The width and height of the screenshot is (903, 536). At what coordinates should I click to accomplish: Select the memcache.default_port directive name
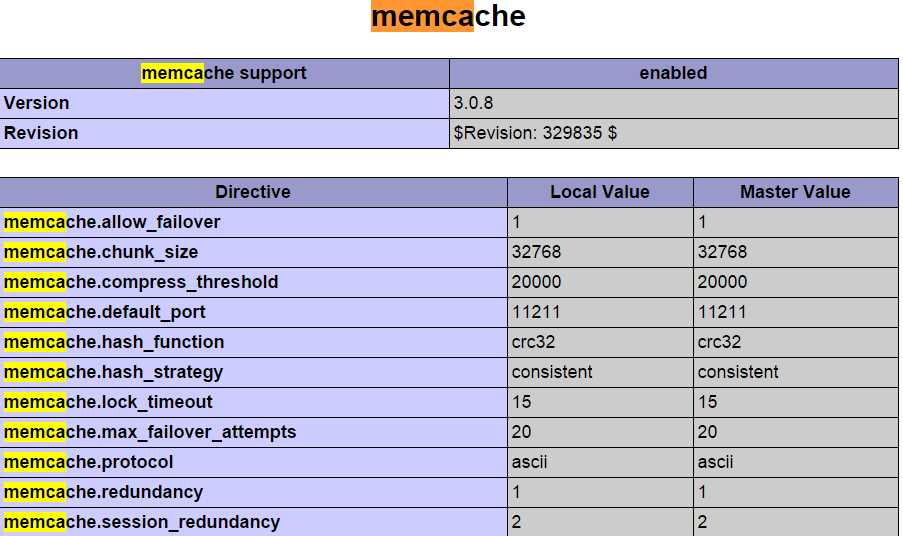coord(105,312)
